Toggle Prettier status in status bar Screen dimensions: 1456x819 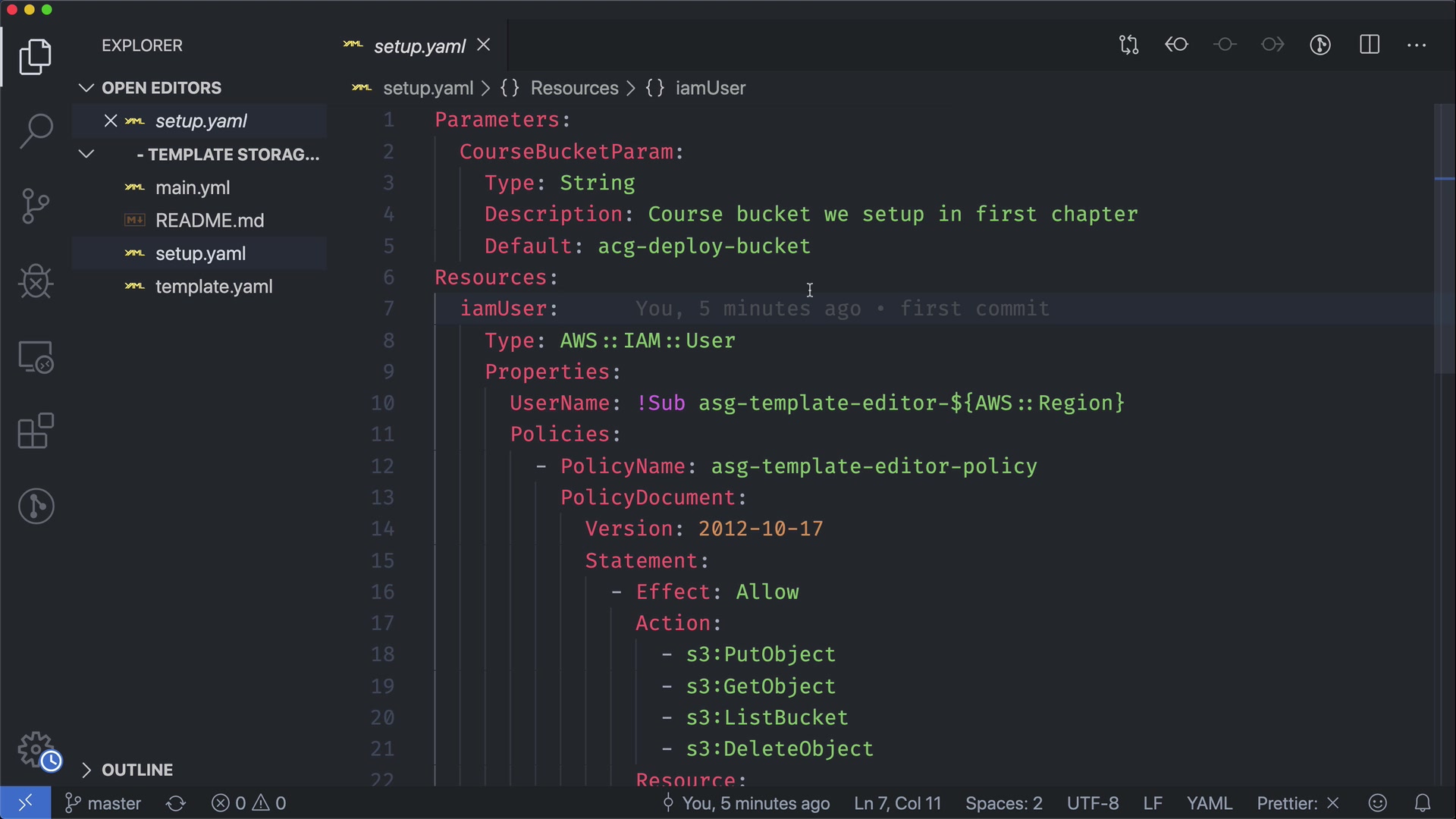click(1298, 803)
